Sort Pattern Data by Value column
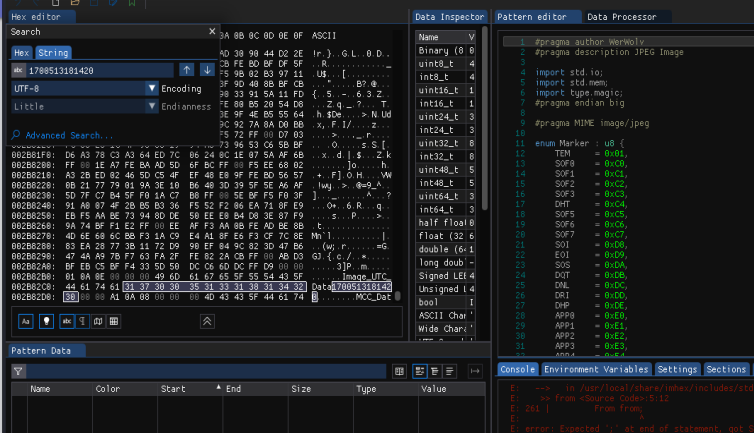Image resolution: width=754 pixels, height=433 pixels. 451,389
